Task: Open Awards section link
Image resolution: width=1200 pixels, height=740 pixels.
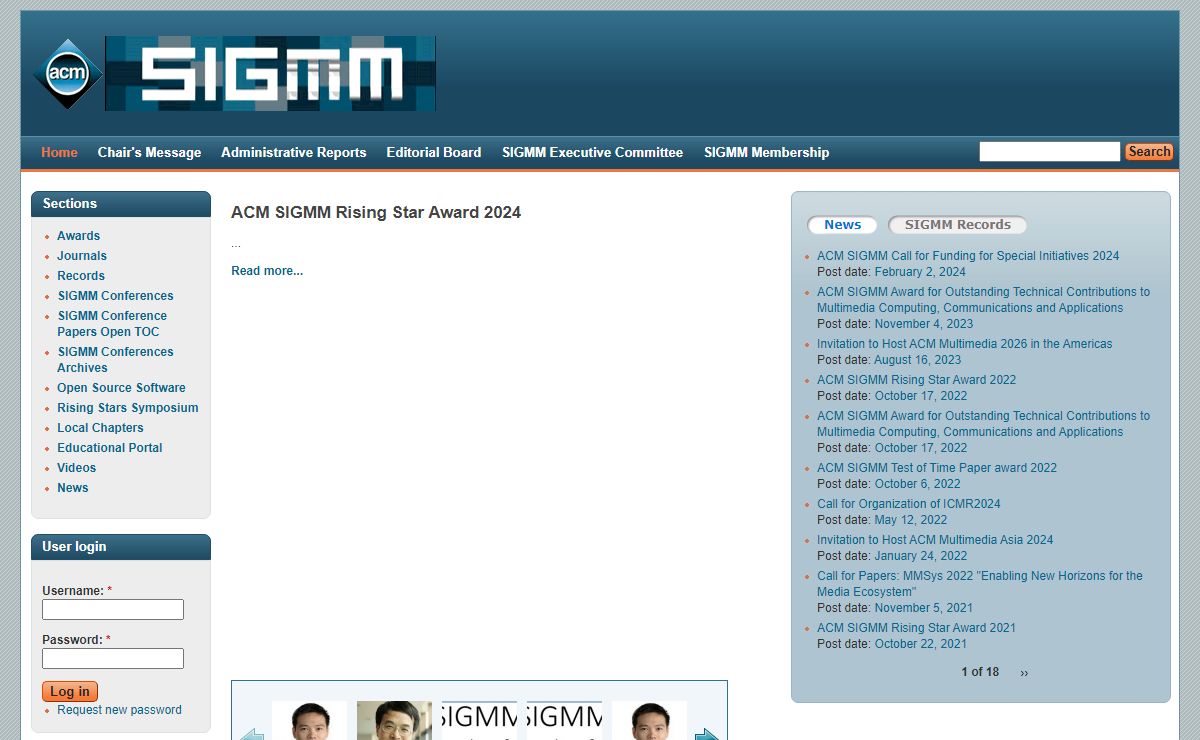Action: tap(78, 236)
